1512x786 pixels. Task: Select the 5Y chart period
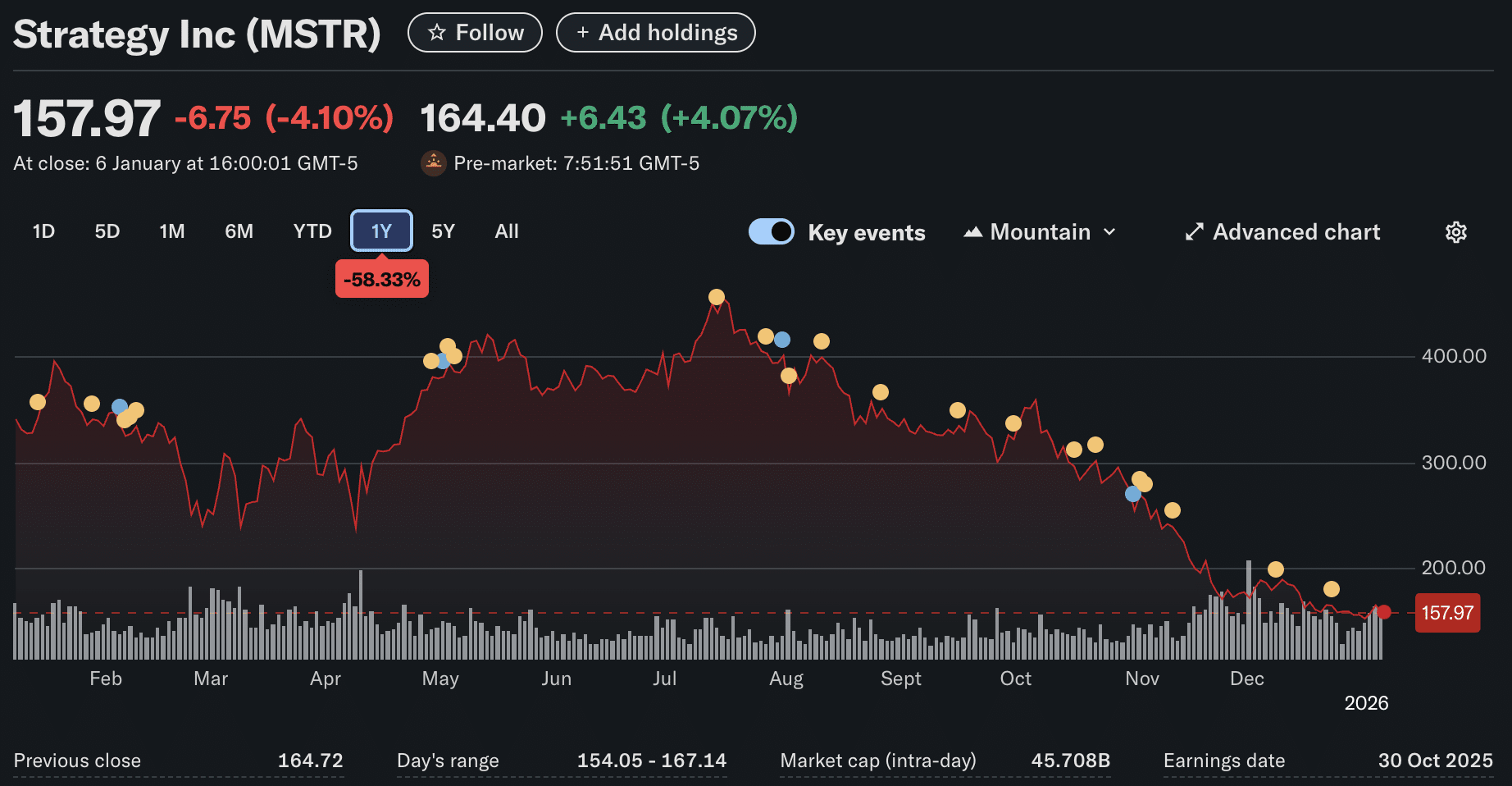click(443, 231)
